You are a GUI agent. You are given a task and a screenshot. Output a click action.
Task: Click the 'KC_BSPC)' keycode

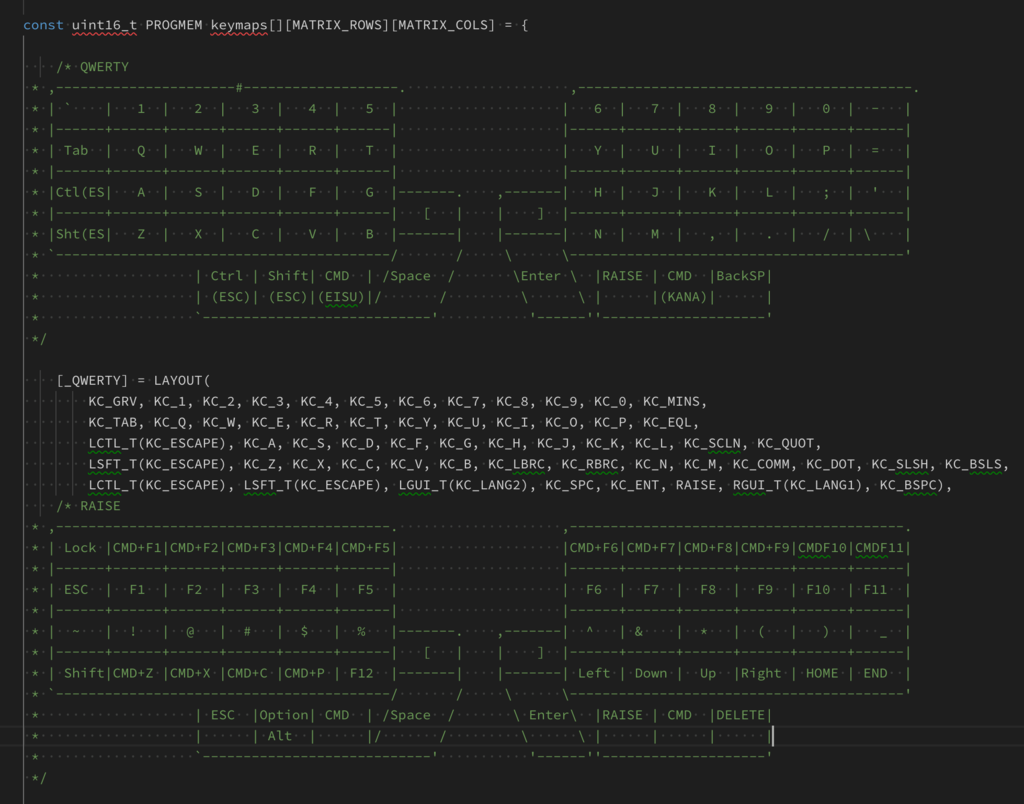coord(912,485)
